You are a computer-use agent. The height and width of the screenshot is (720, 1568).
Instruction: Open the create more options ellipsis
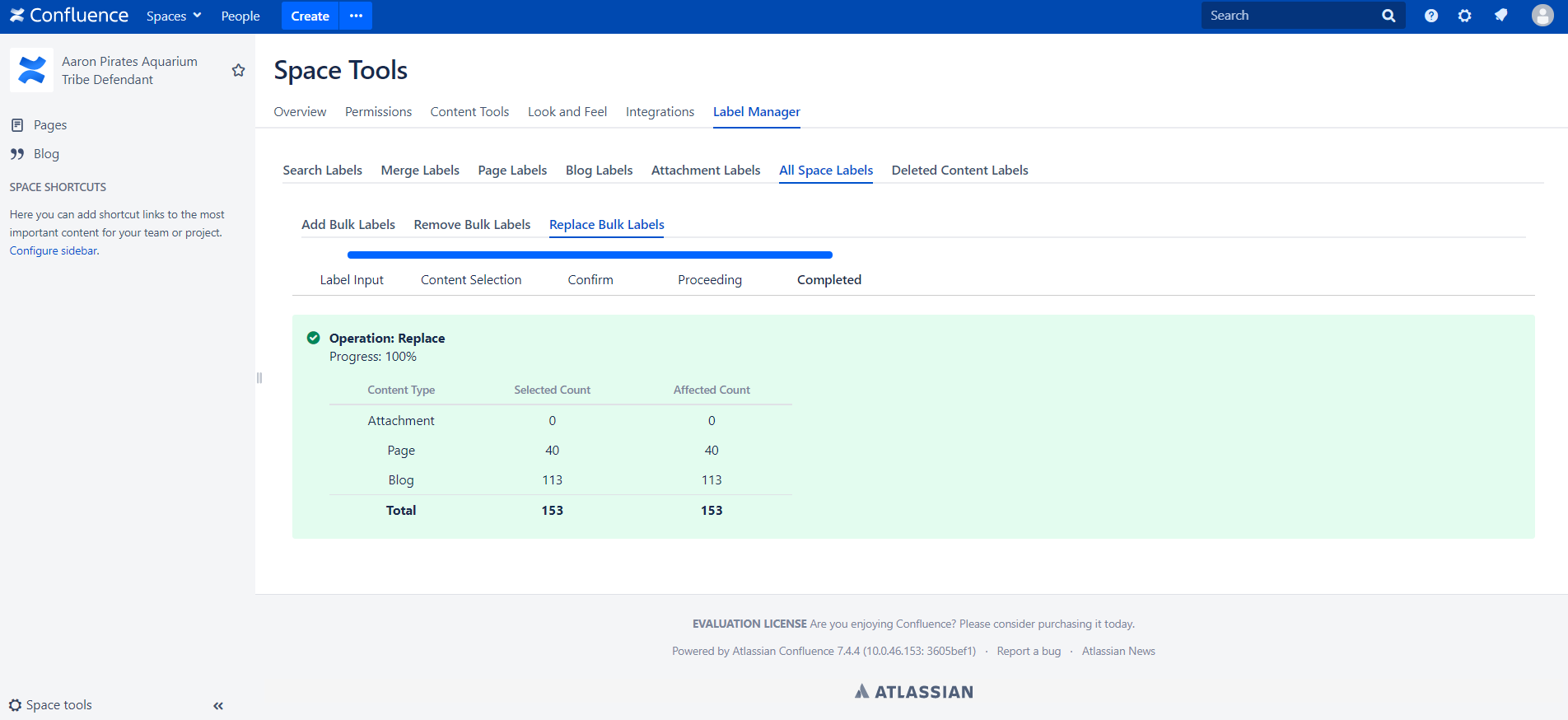point(356,16)
